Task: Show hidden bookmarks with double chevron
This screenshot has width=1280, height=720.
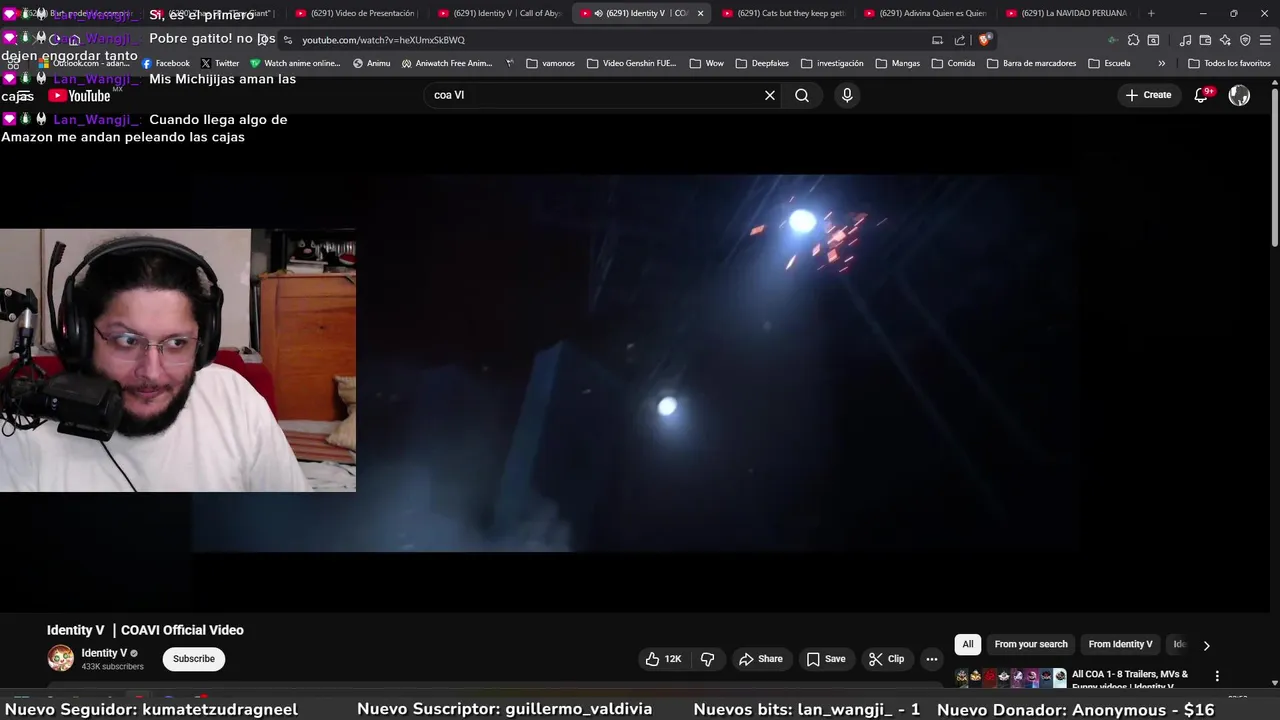Action: [x=1161, y=63]
